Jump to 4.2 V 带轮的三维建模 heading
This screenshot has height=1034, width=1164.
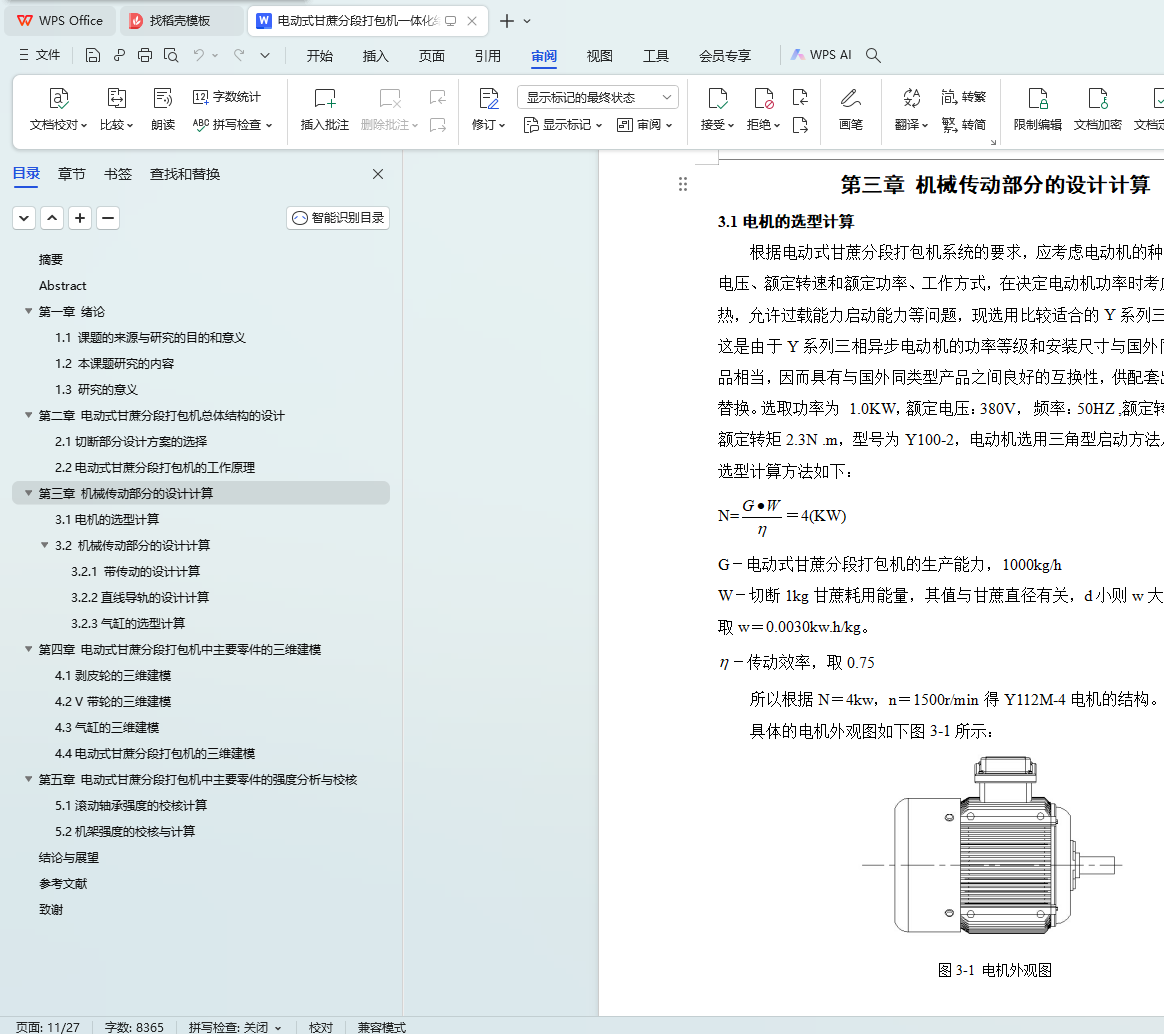coord(113,702)
